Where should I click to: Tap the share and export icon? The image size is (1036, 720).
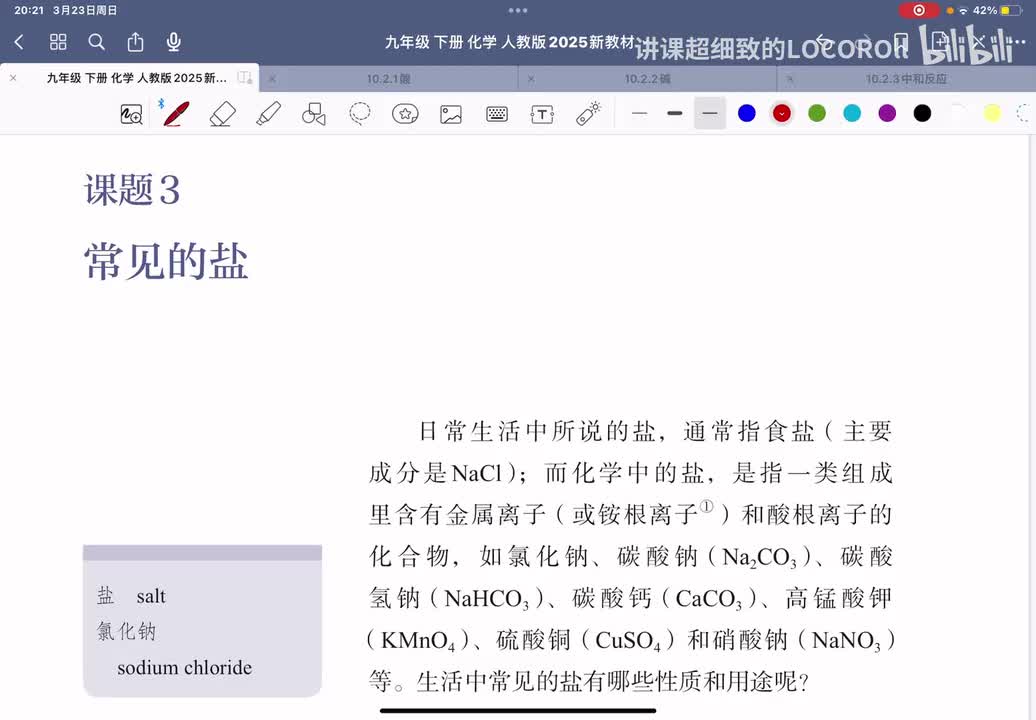[x=135, y=42]
